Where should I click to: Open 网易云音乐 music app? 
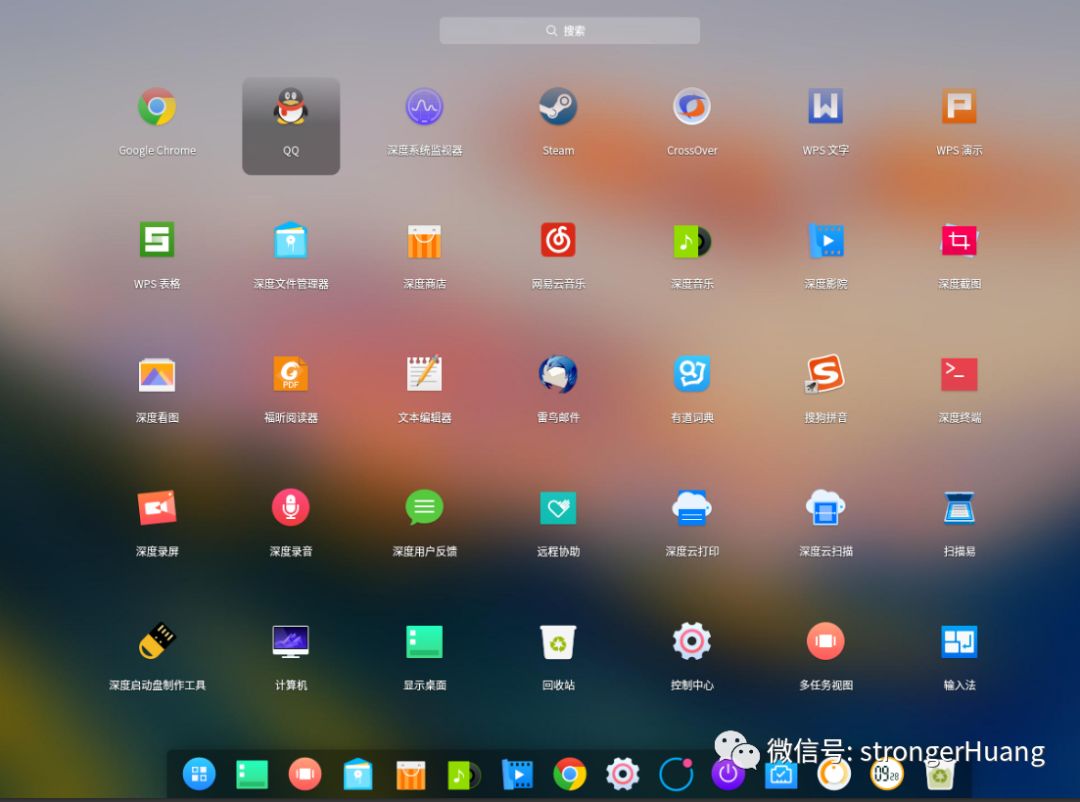(557, 240)
